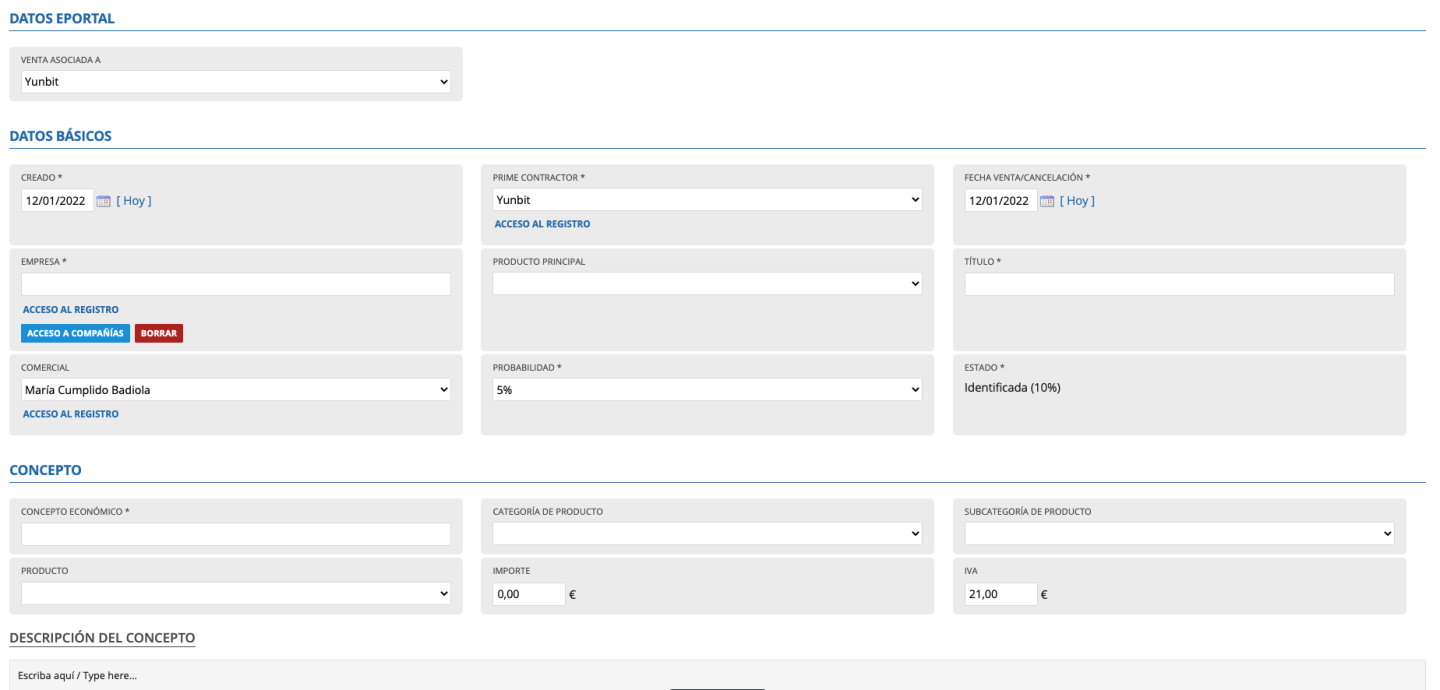Screen dimensions: 1440x690
Task: Expand the Subcategoría de Producto dropdown
Action: pos(1179,534)
